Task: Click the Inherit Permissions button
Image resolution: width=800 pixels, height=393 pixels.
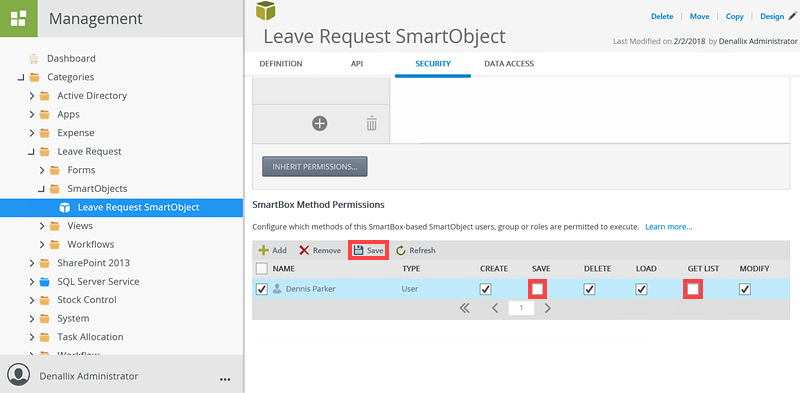Action: (x=315, y=166)
